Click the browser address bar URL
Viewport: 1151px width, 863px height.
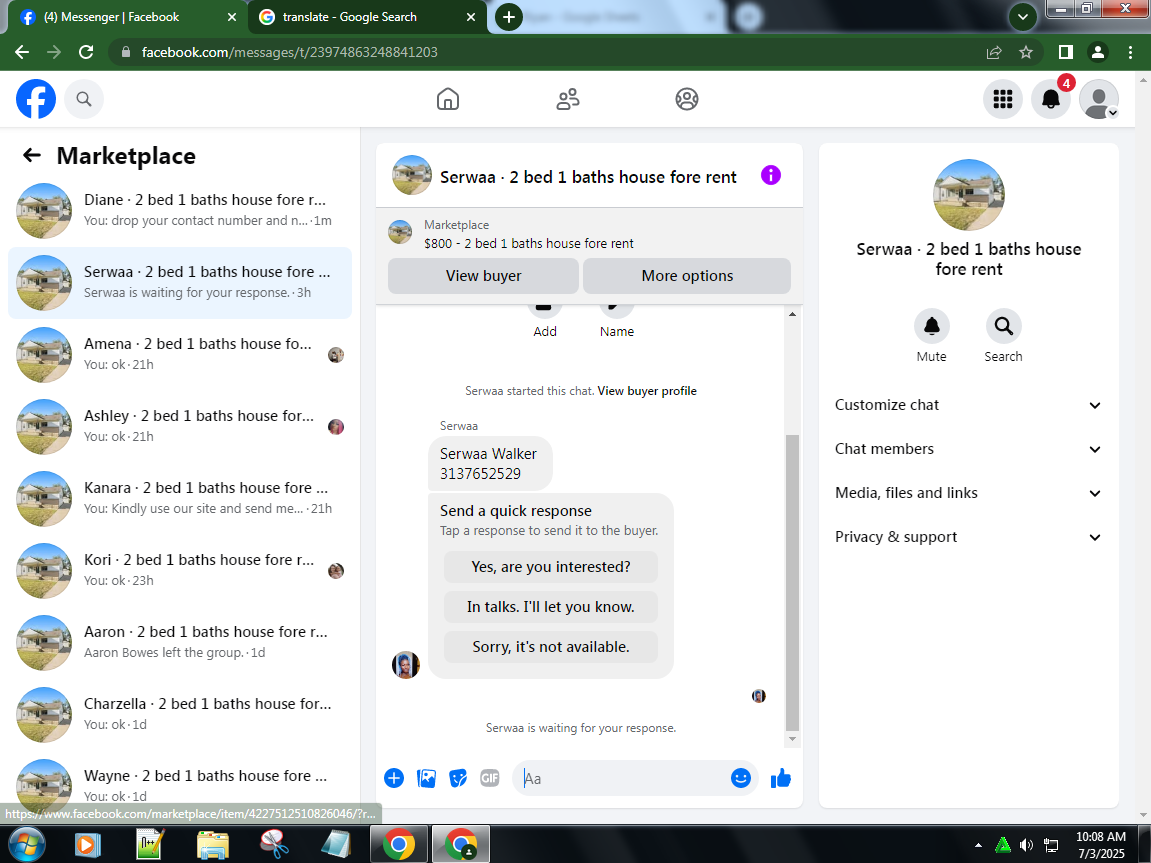point(289,52)
